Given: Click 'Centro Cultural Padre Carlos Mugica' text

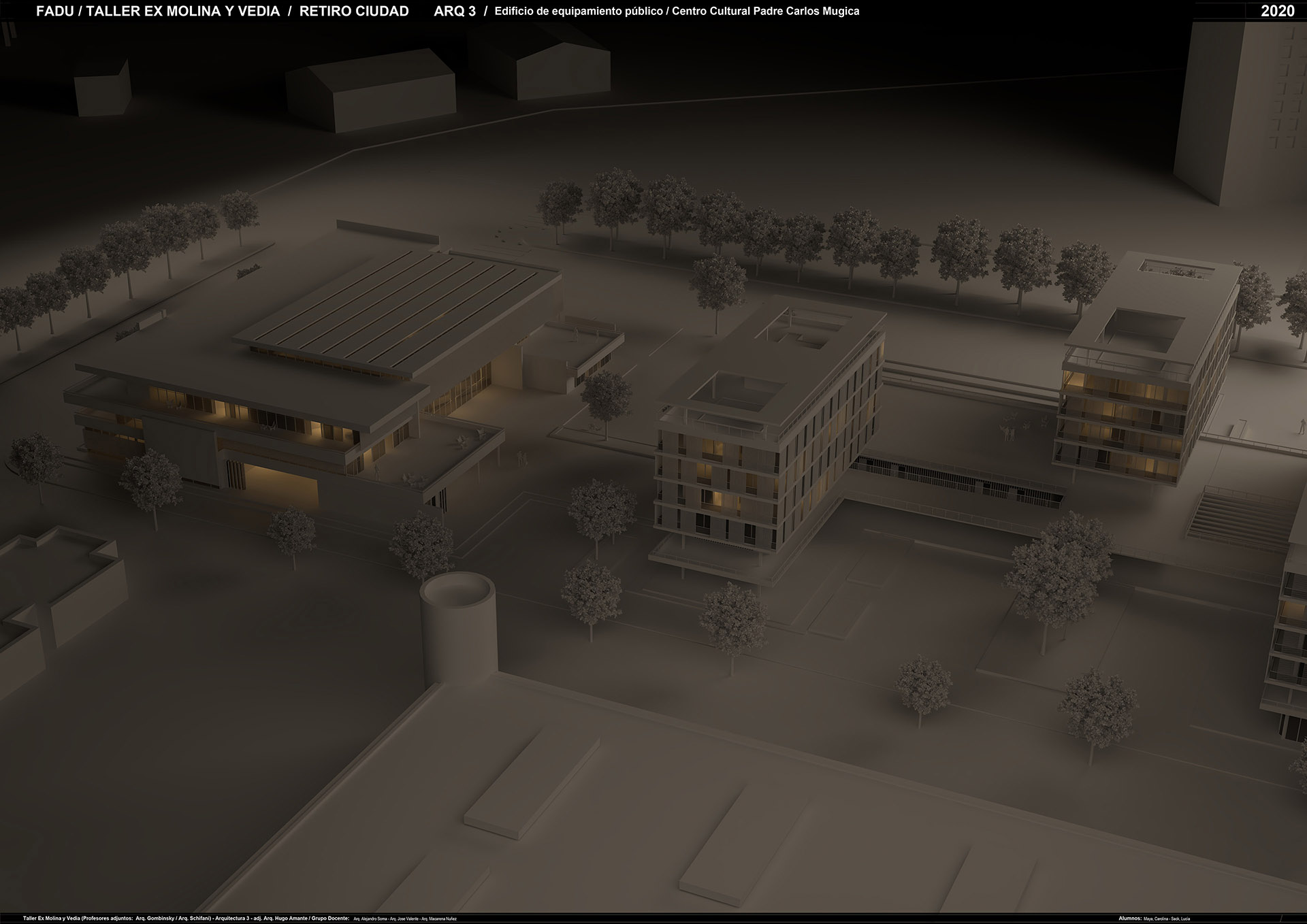Looking at the screenshot, I should pyautogui.click(x=765, y=11).
